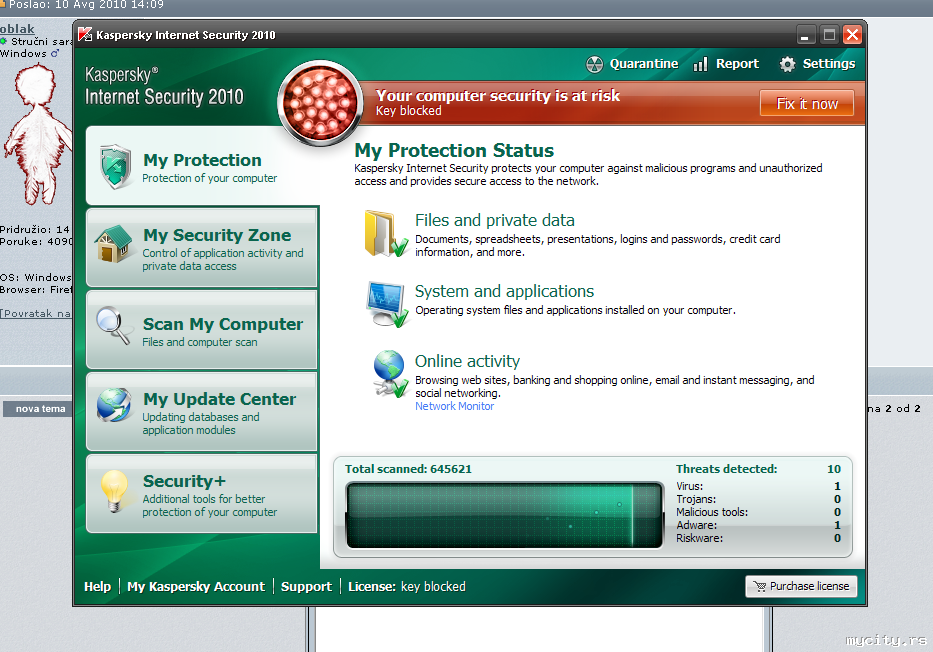The width and height of the screenshot is (933, 652).
Task: Select the Security+ section
Action: [x=202, y=494]
